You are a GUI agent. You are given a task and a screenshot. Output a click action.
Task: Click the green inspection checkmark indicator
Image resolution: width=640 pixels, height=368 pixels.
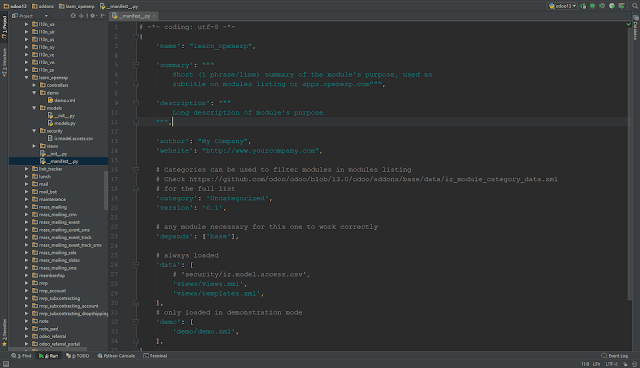629,24
